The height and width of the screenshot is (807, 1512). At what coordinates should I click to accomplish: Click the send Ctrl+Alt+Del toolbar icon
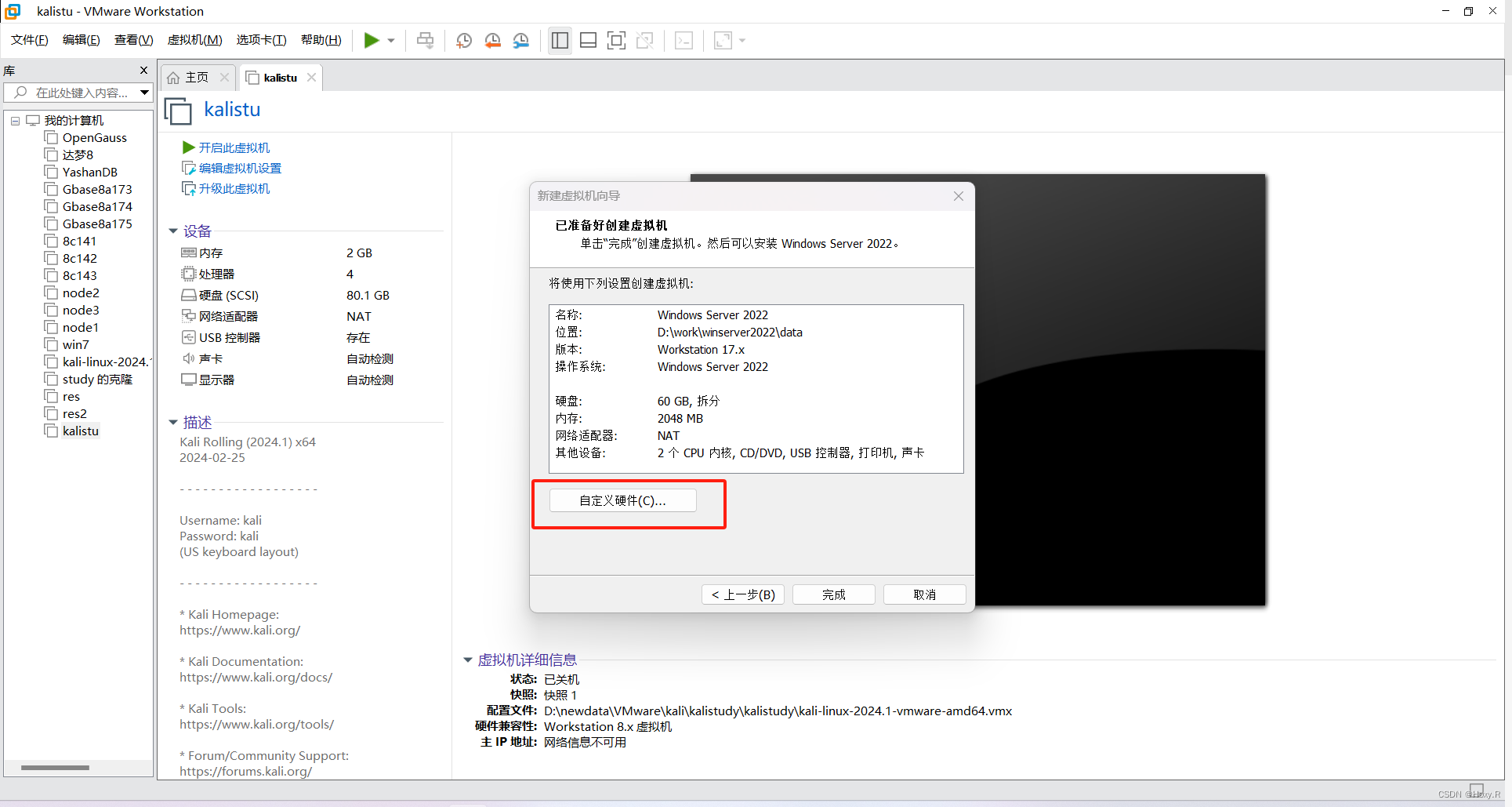click(x=425, y=40)
